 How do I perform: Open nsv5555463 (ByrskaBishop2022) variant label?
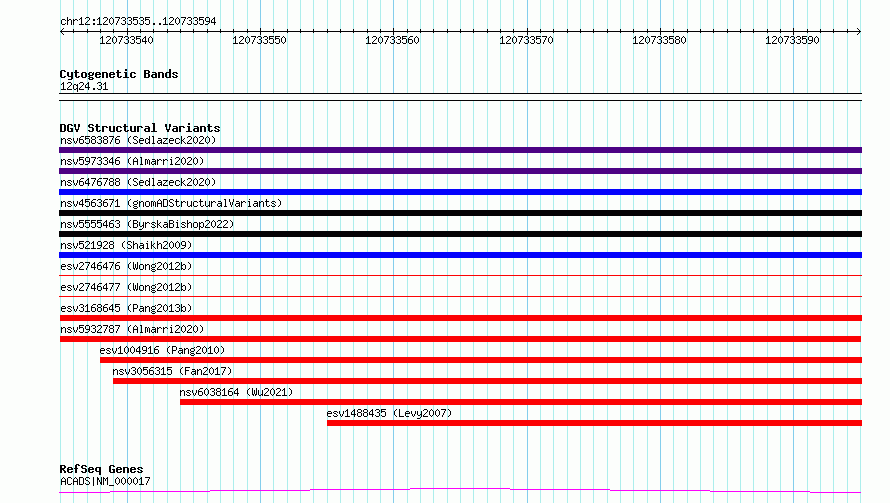point(147,224)
